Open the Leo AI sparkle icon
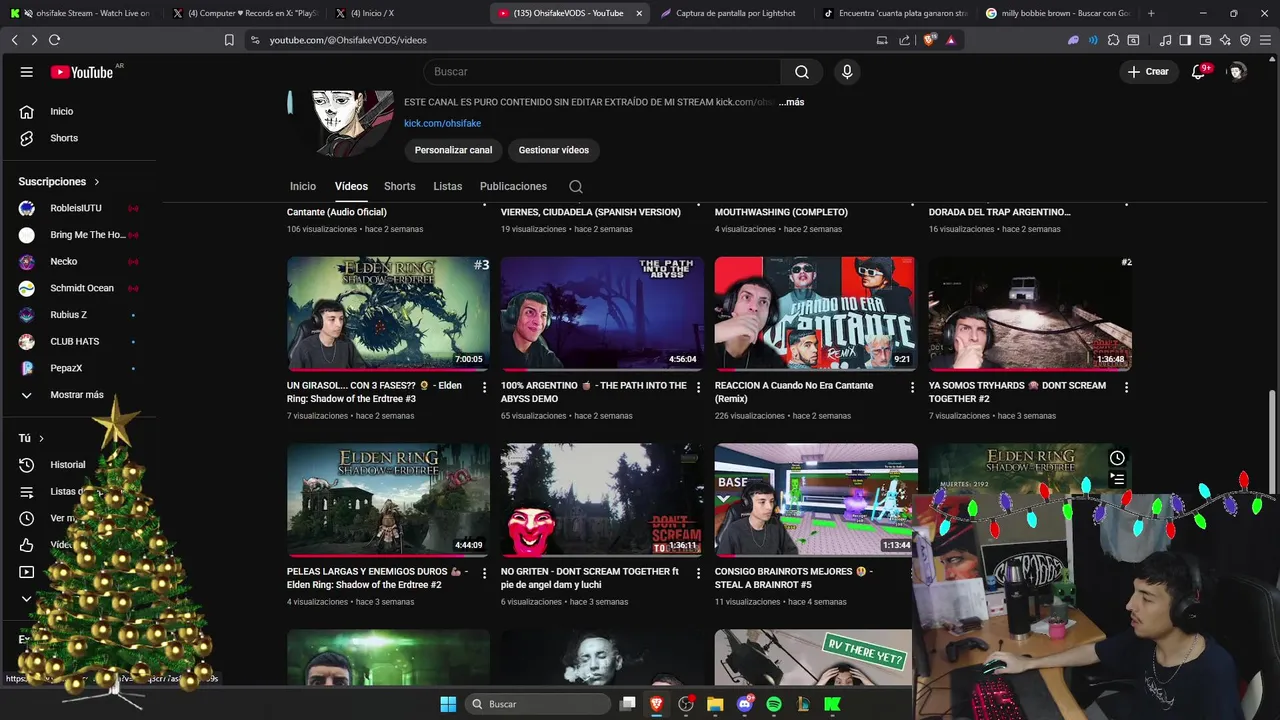The height and width of the screenshot is (720, 1280). tap(1225, 40)
